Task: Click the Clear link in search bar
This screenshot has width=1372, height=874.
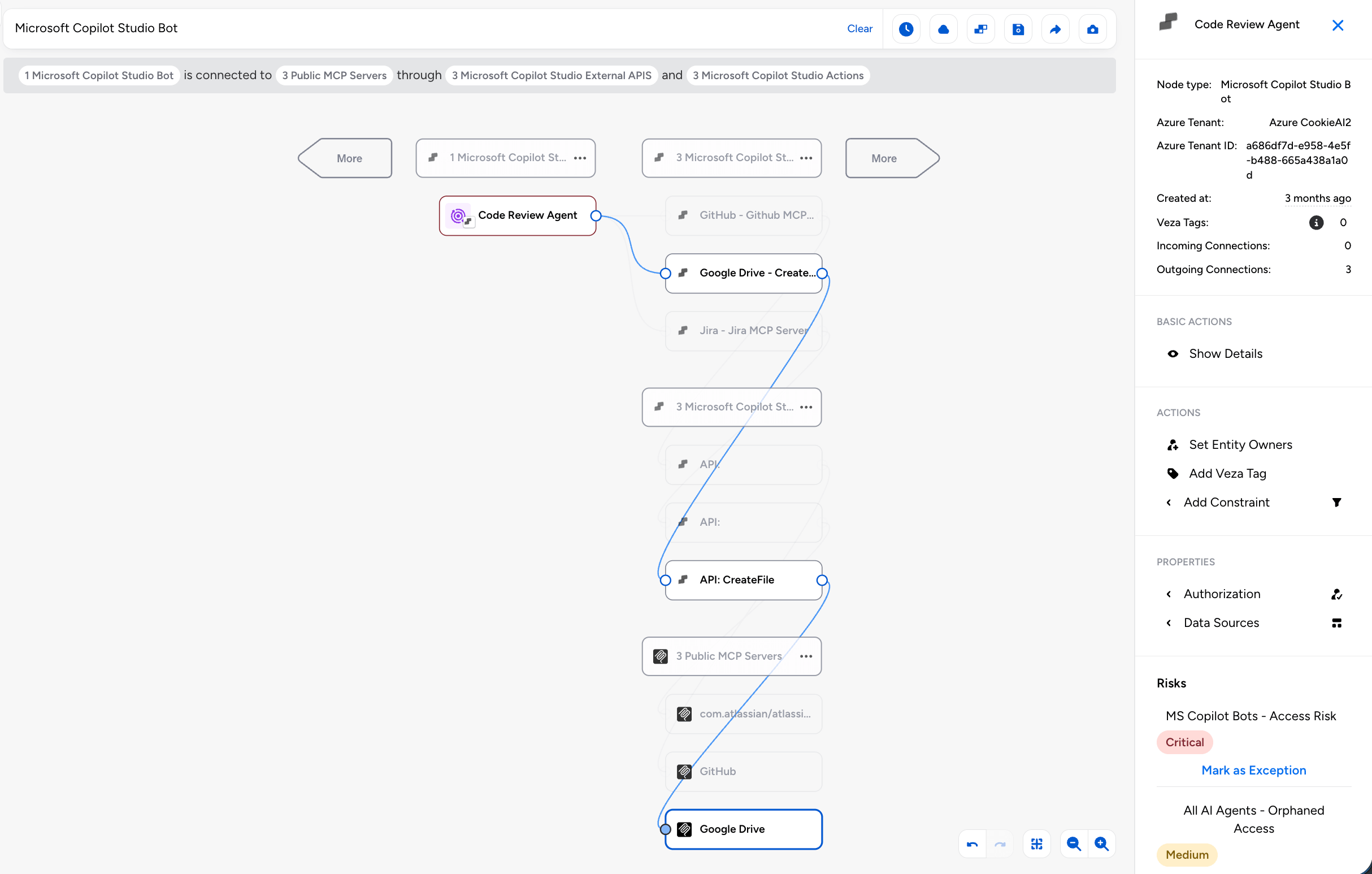Action: click(859, 28)
